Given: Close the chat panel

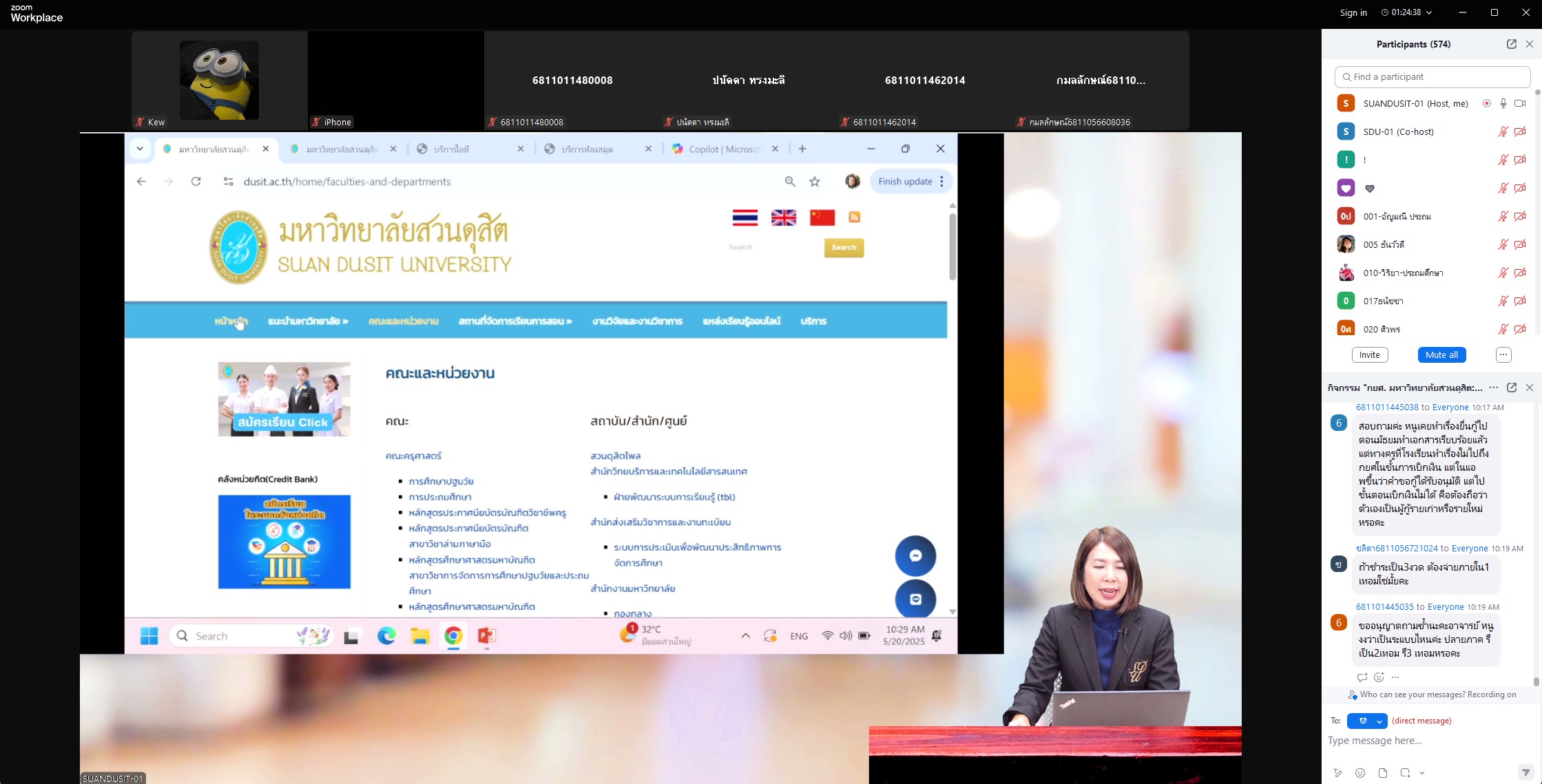Looking at the screenshot, I should coord(1530,388).
